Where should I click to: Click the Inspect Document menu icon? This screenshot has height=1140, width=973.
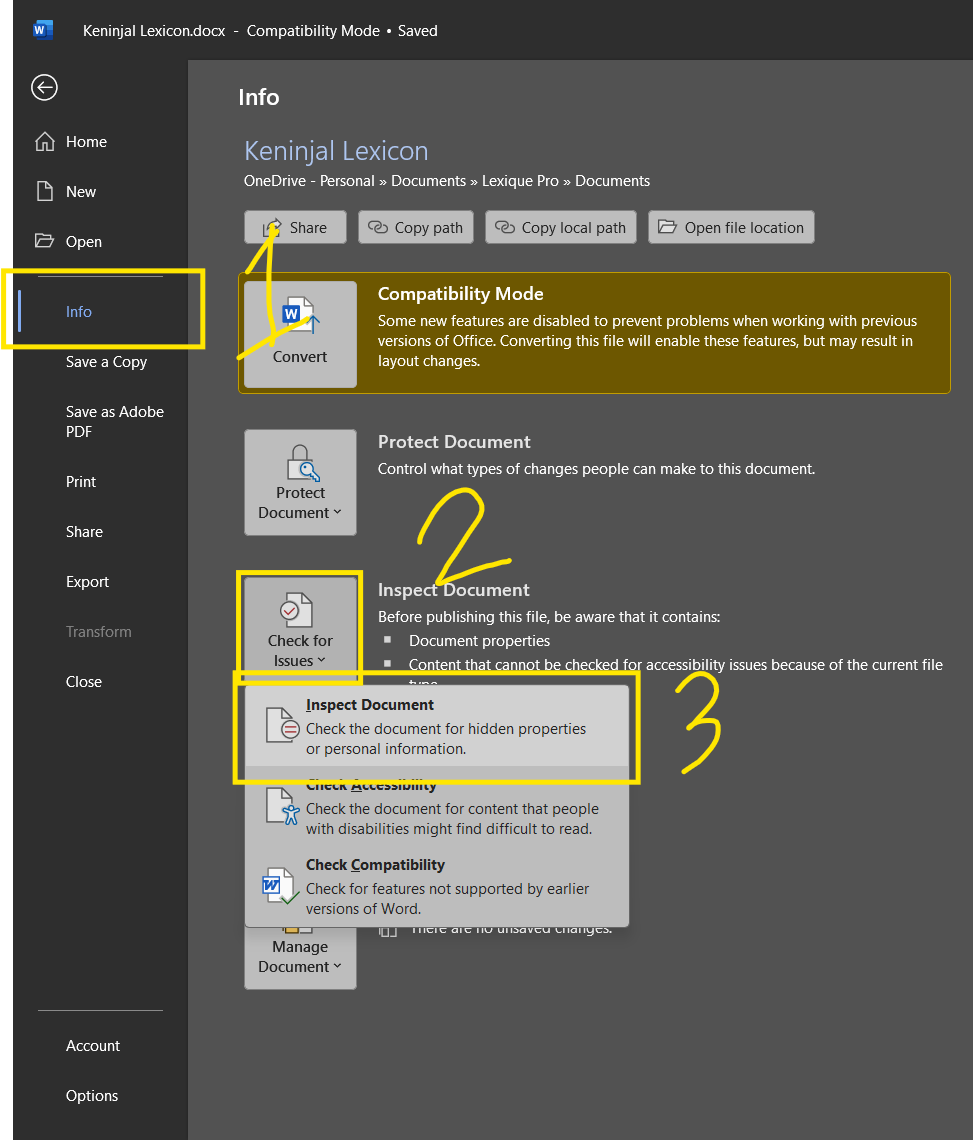(281, 725)
